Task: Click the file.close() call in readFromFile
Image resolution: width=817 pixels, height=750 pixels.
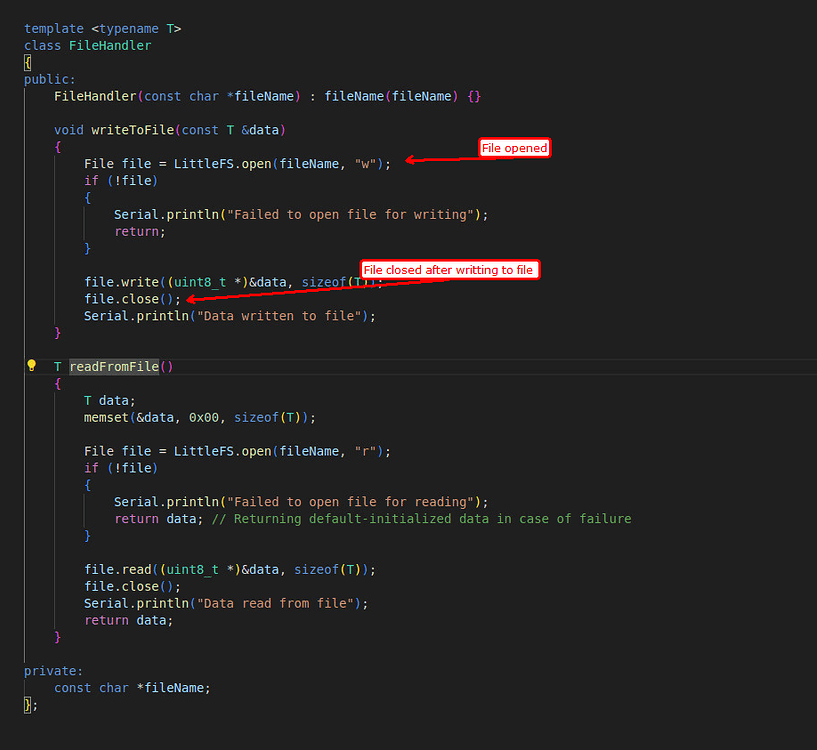Action: pyautogui.click(x=125, y=586)
